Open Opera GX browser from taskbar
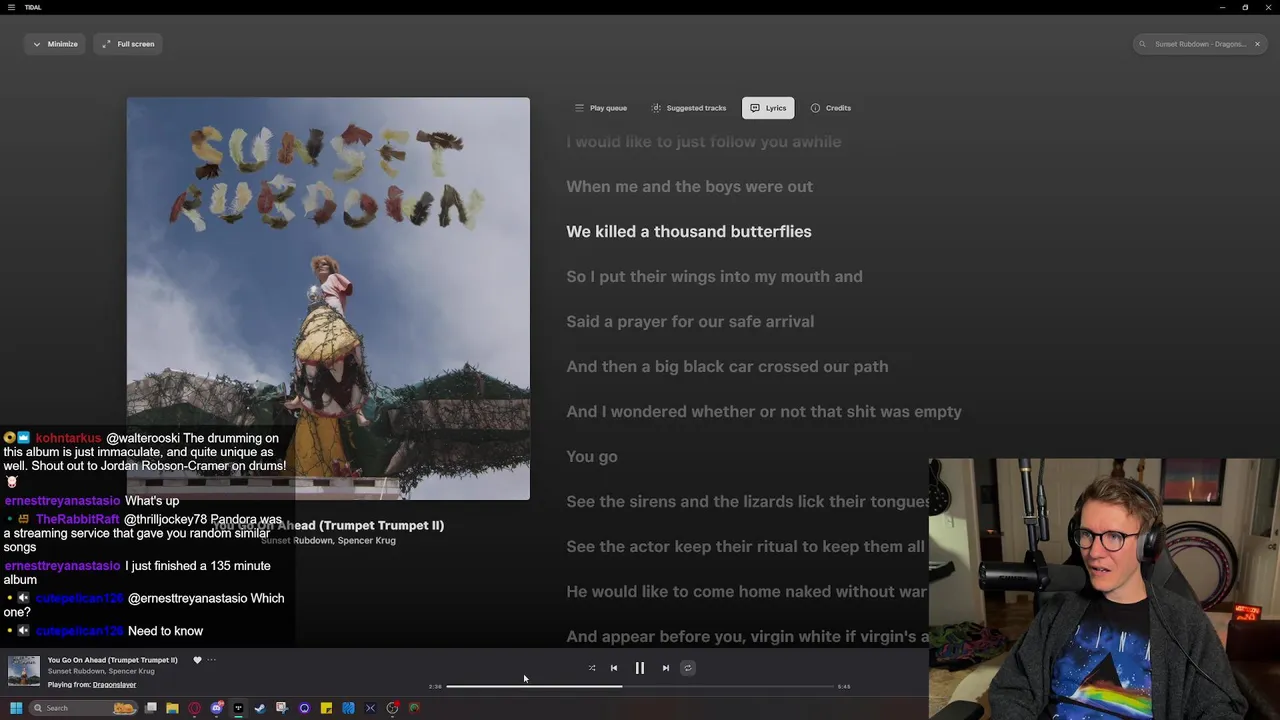 pos(194,708)
